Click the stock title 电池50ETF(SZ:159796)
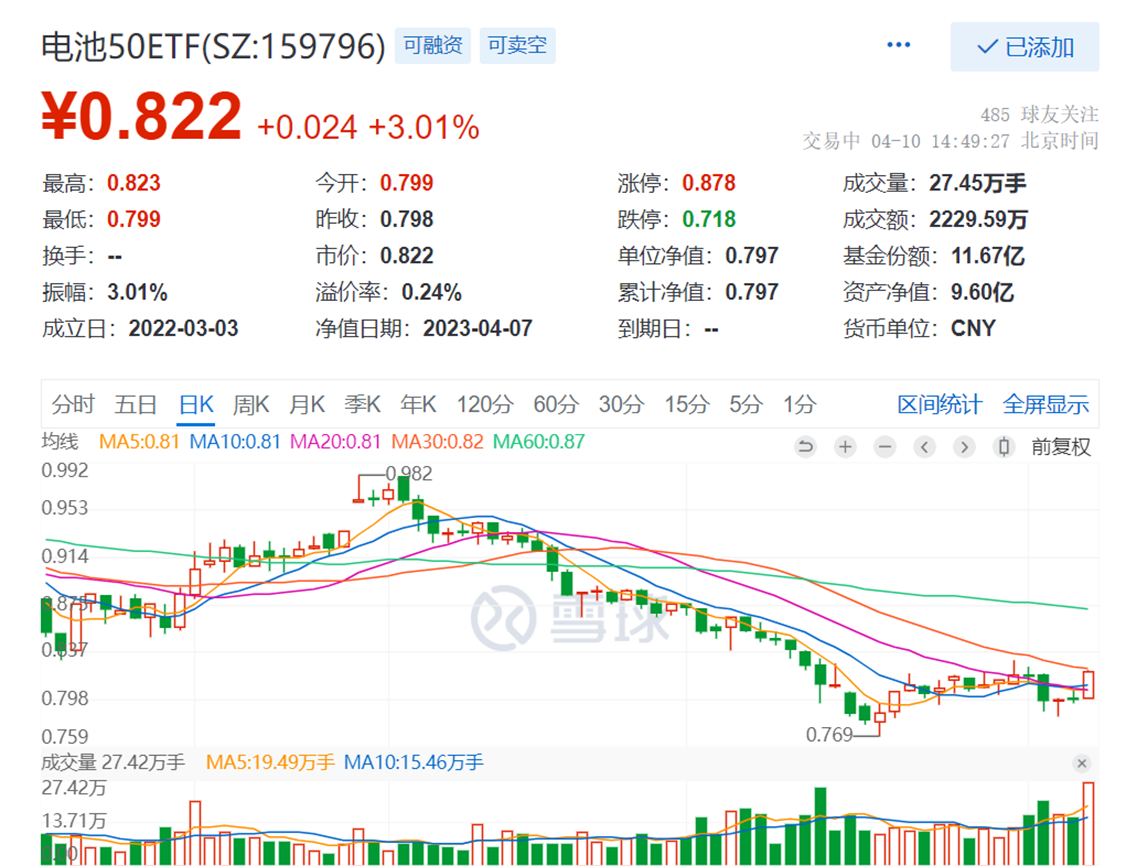 tap(213, 47)
